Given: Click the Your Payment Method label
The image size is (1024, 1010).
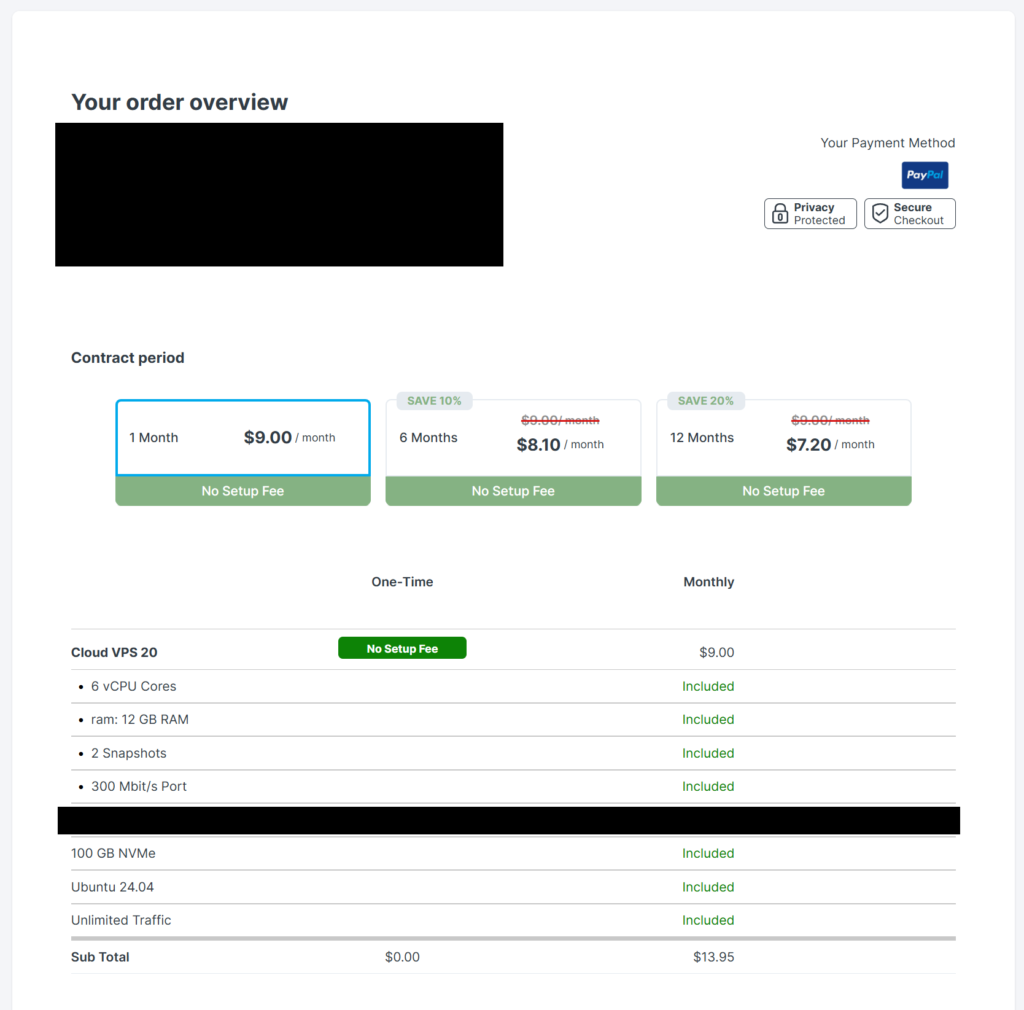Looking at the screenshot, I should (888, 142).
